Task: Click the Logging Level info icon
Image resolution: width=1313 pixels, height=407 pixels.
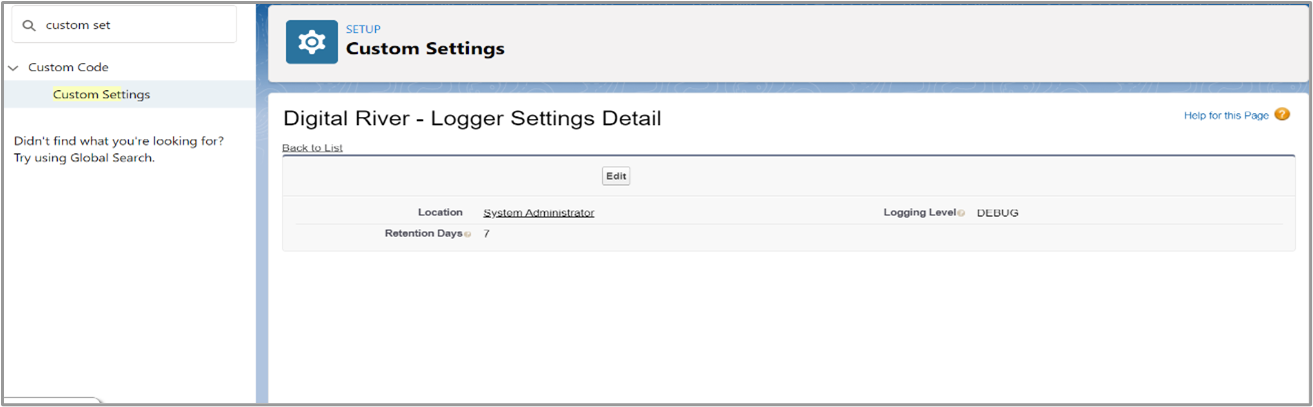Action: click(x=961, y=214)
